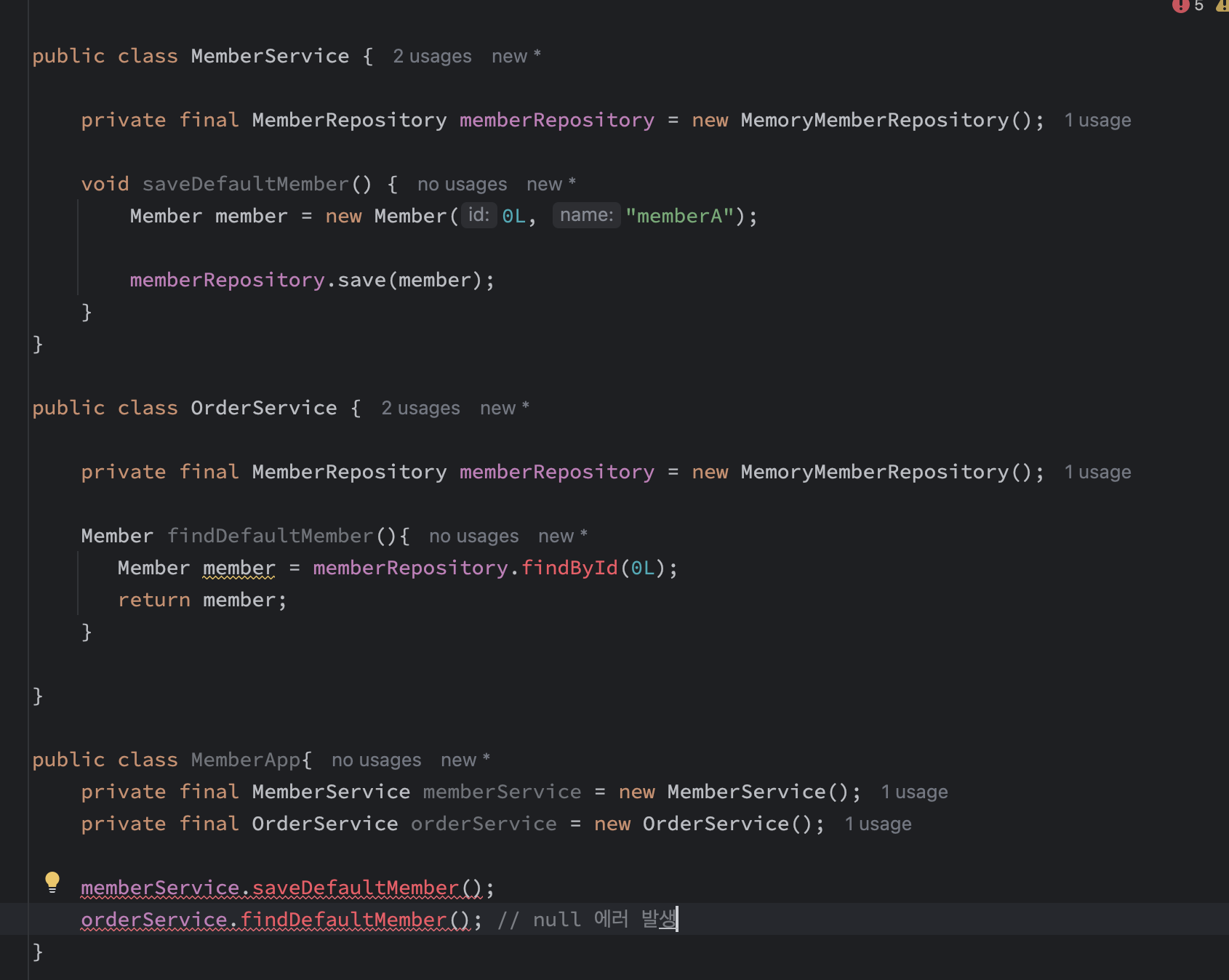The image size is (1229, 980).
Task: Place cursor on MemberService class name declaration
Action: [270, 56]
